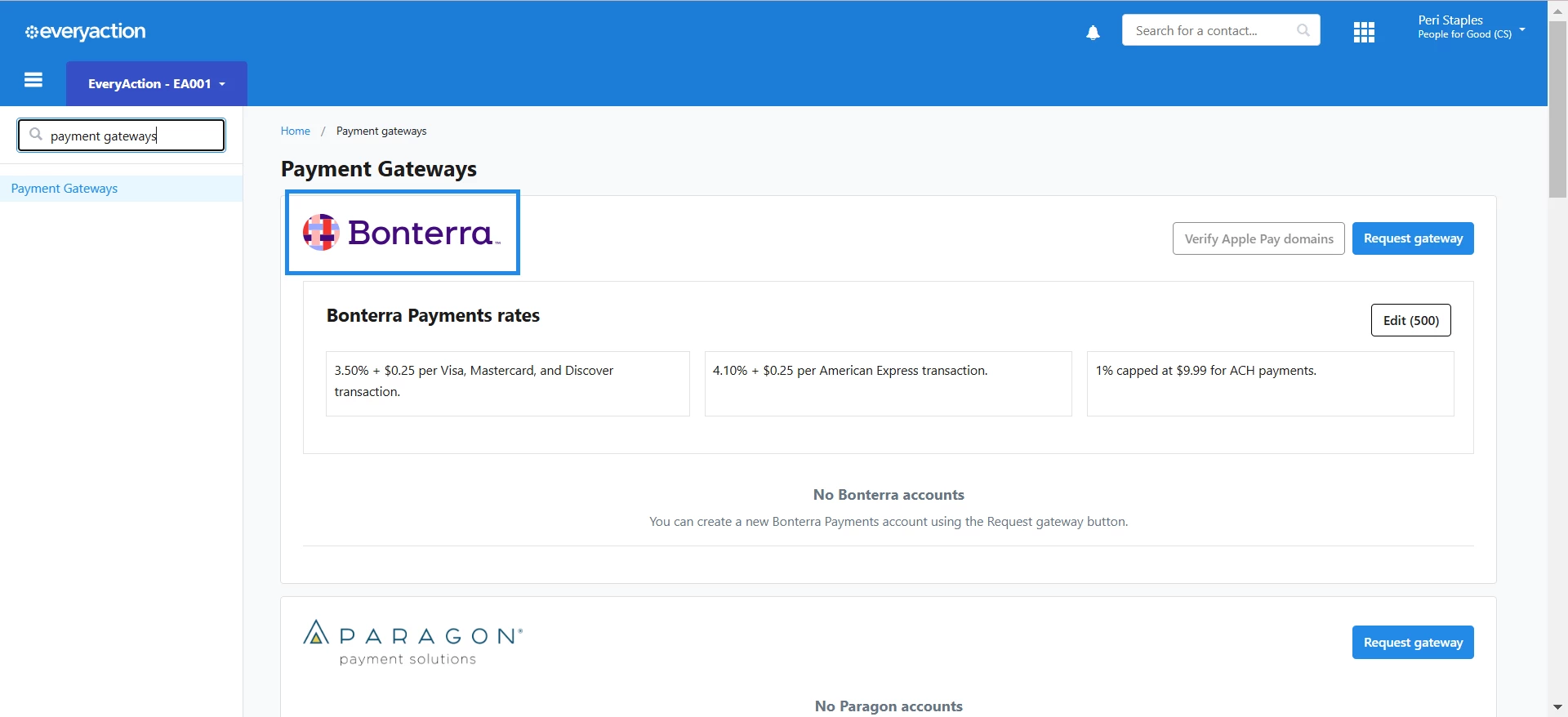The image size is (1568, 717).
Task: Click the No Paragon accounts message
Action: click(889, 706)
